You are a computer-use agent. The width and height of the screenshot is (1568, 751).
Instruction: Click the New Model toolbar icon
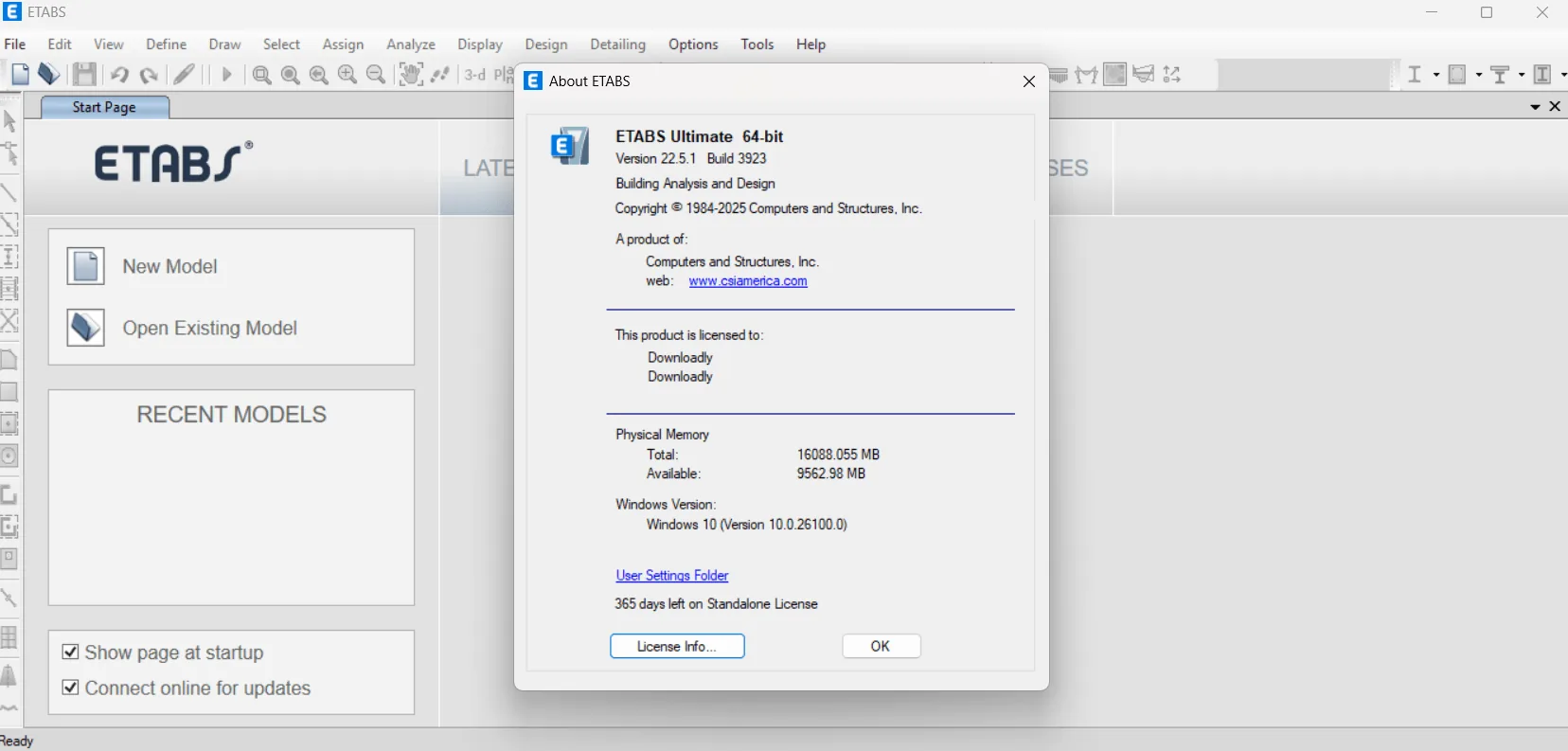tap(20, 75)
